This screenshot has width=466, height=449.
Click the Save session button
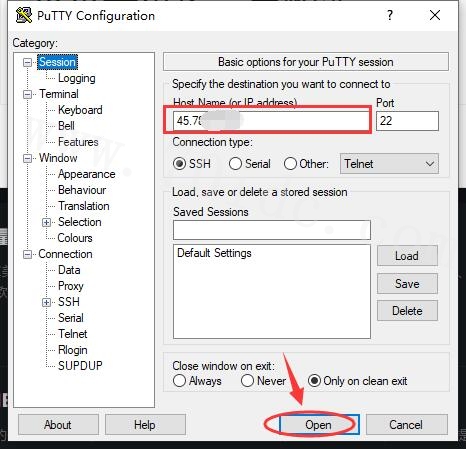point(407,284)
